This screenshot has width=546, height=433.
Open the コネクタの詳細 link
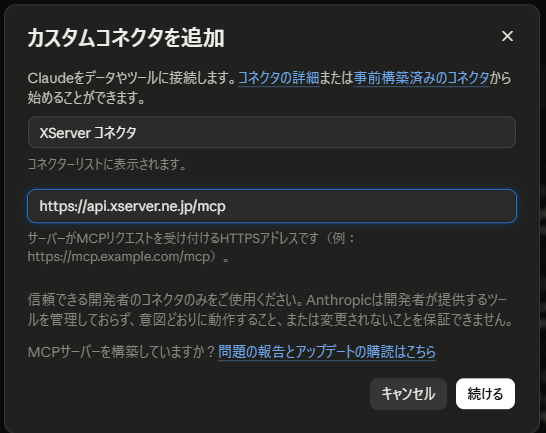(279, 78)
